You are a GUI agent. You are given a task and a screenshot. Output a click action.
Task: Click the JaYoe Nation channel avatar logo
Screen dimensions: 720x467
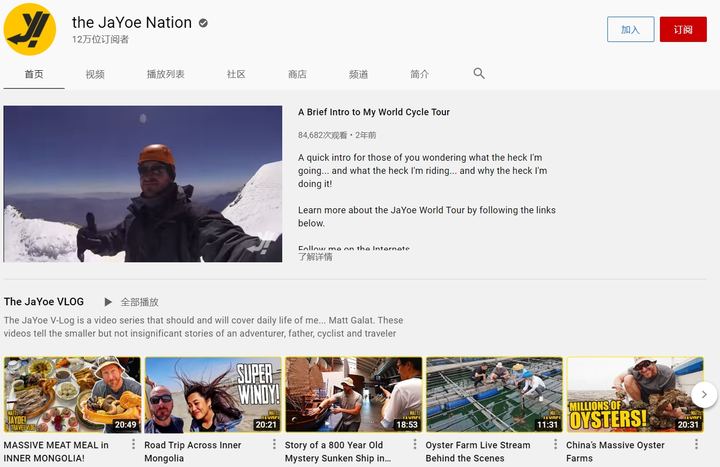(30, 29)
